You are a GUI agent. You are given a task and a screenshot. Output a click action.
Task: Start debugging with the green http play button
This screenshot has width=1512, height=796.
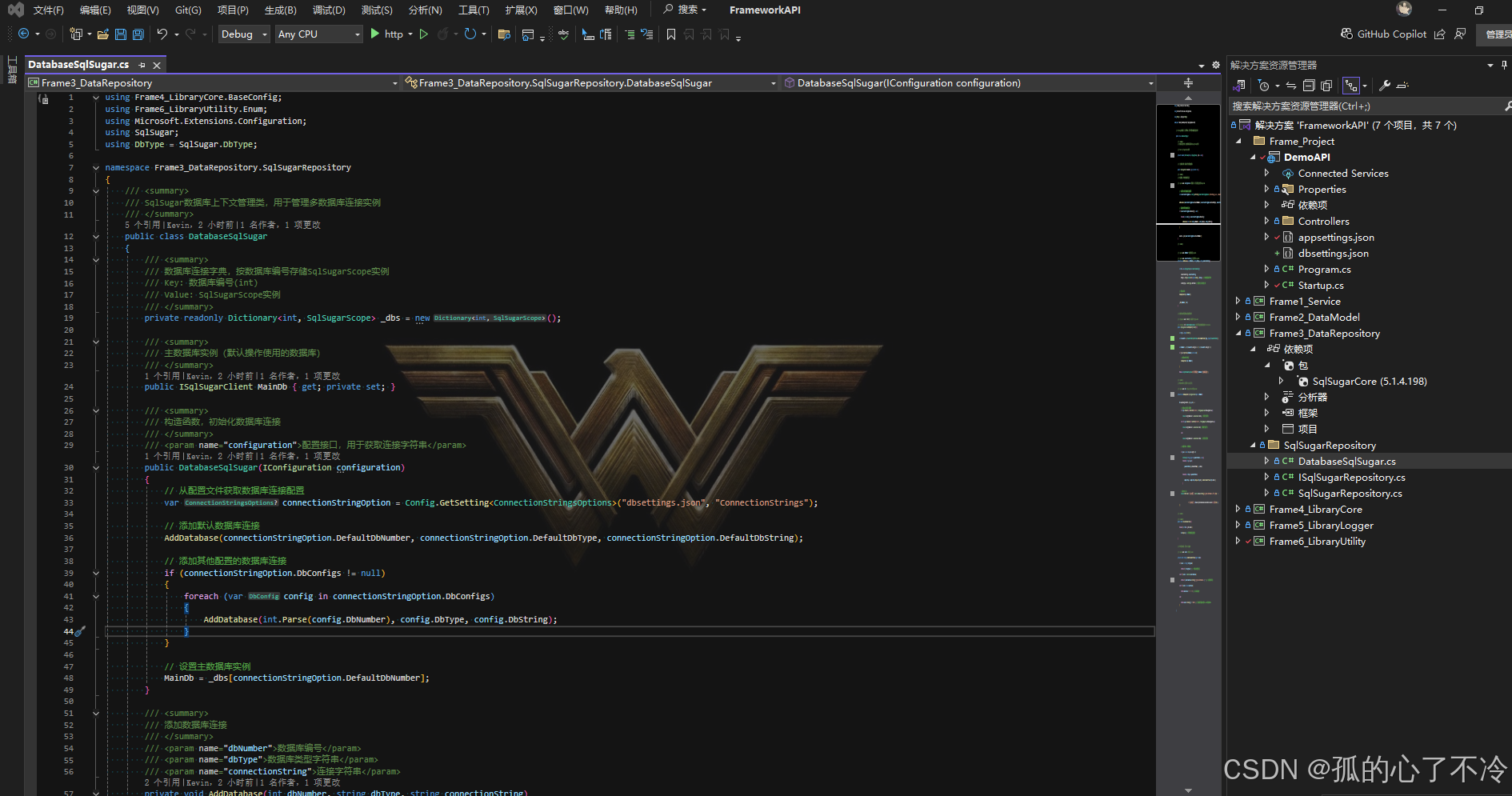pos(386,34)
